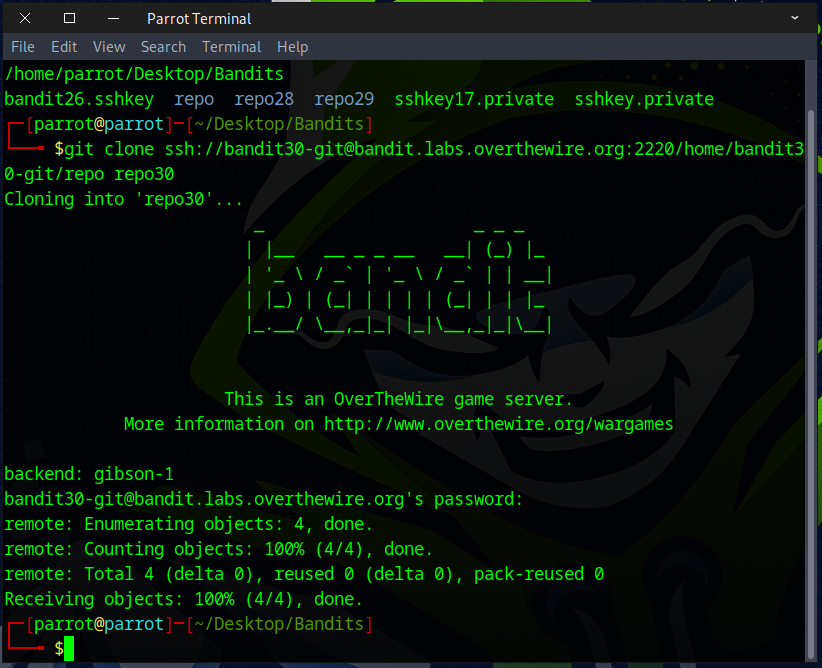The width and height of the screenshot is (822, 668).
Task: Show the Terminal menu
Action: click(231, 47)
